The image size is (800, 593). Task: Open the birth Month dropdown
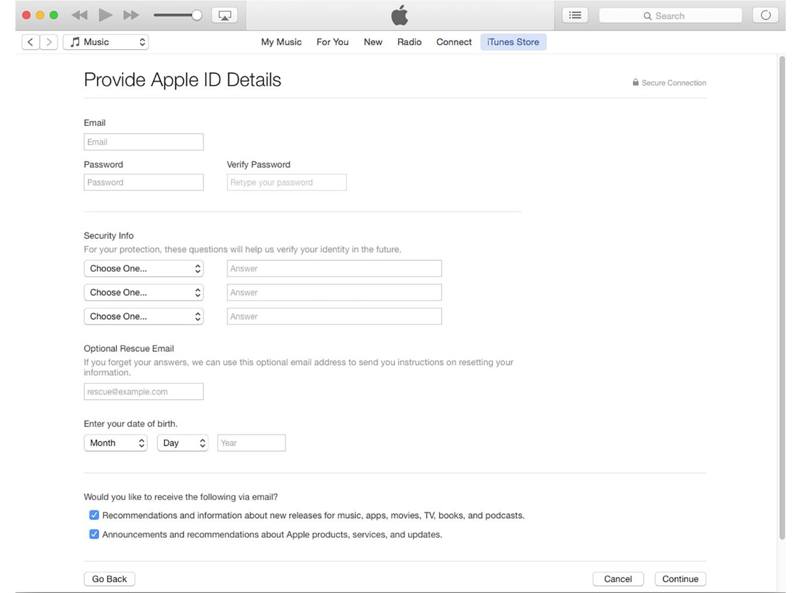[x=116, y=443]
